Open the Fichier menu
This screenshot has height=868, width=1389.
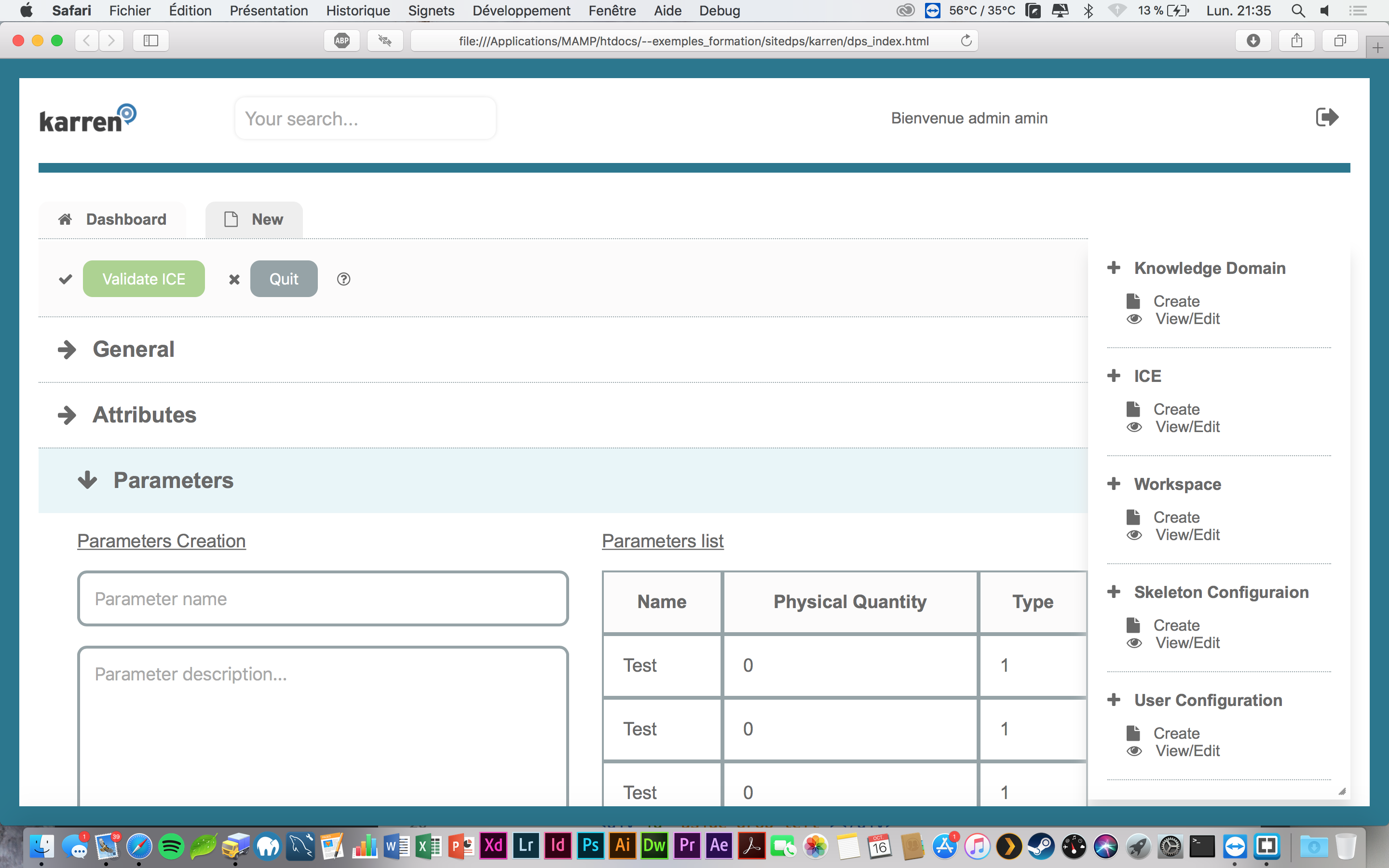pyautogui.click(x=130, y=10)
